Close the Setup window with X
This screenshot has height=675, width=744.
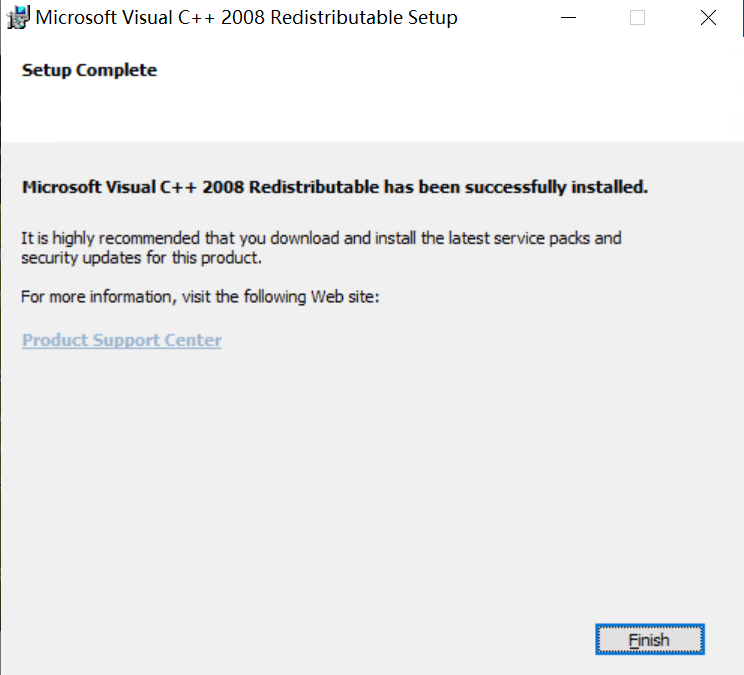coord(708,18)
